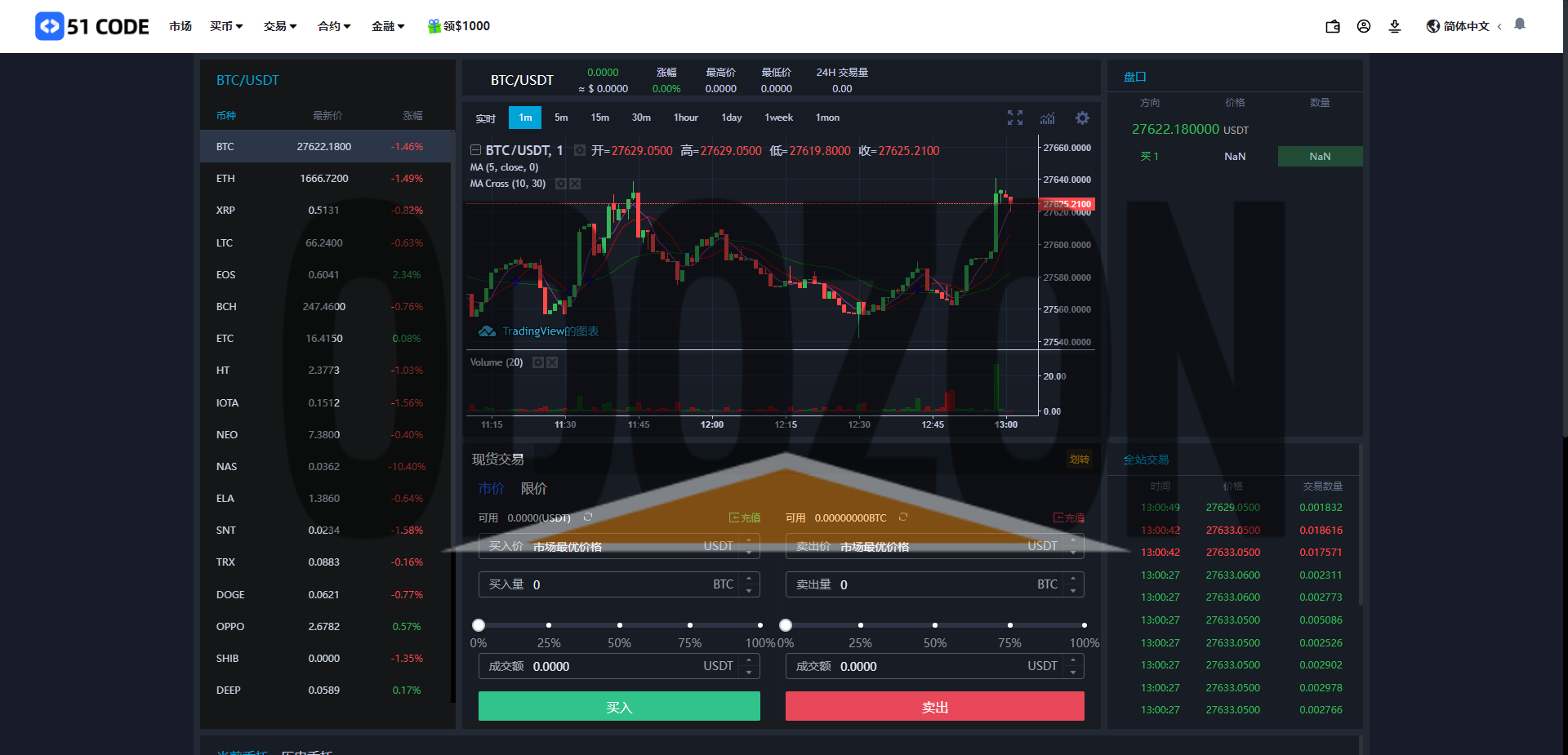Switch to 实时 realtime chart

click(x=486, y=118)
